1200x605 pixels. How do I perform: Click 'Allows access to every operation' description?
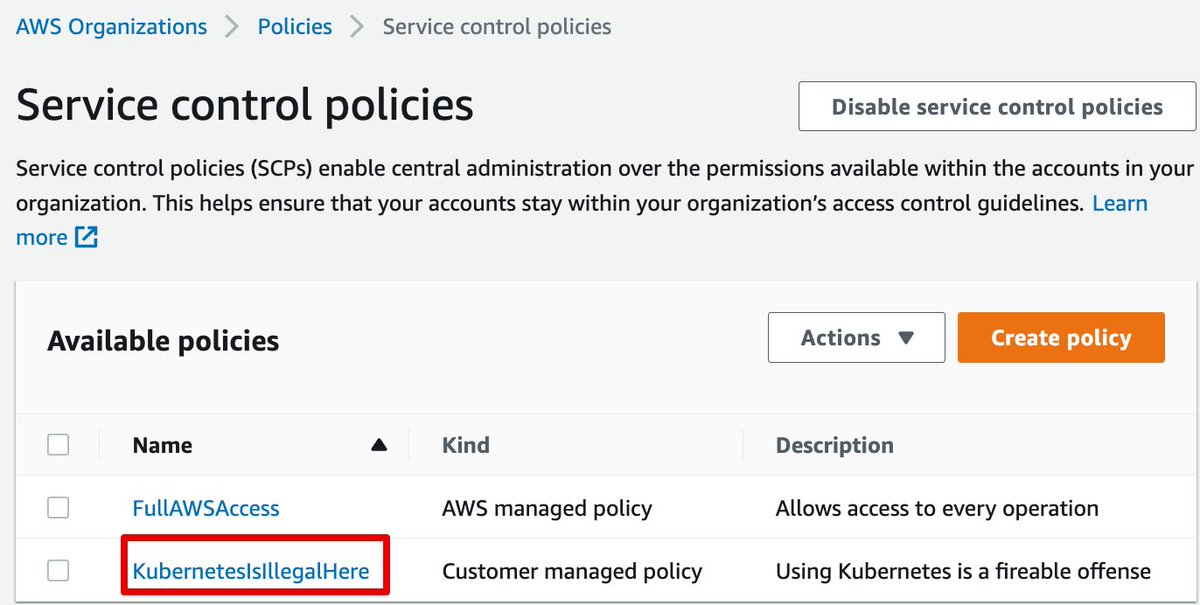(x=937, y=508)
